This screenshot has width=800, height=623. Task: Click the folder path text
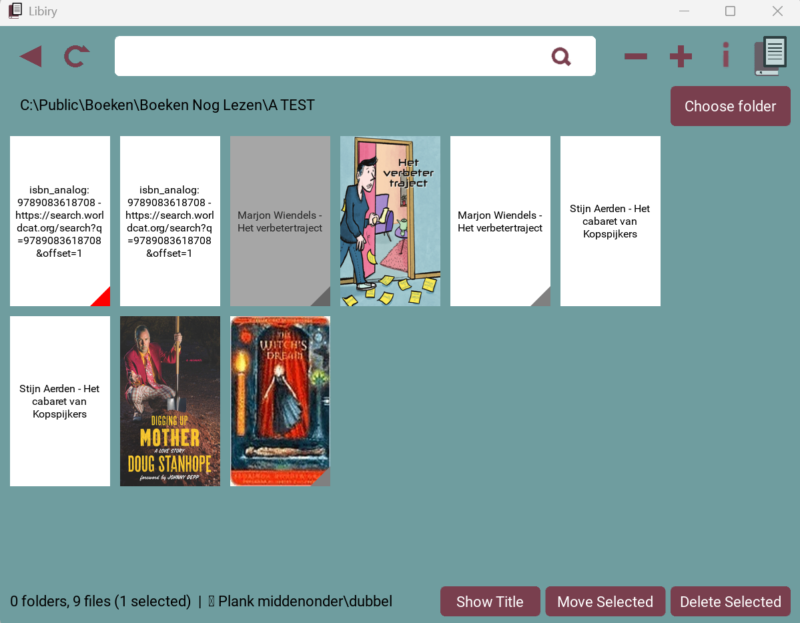click(x=167, y=105)
